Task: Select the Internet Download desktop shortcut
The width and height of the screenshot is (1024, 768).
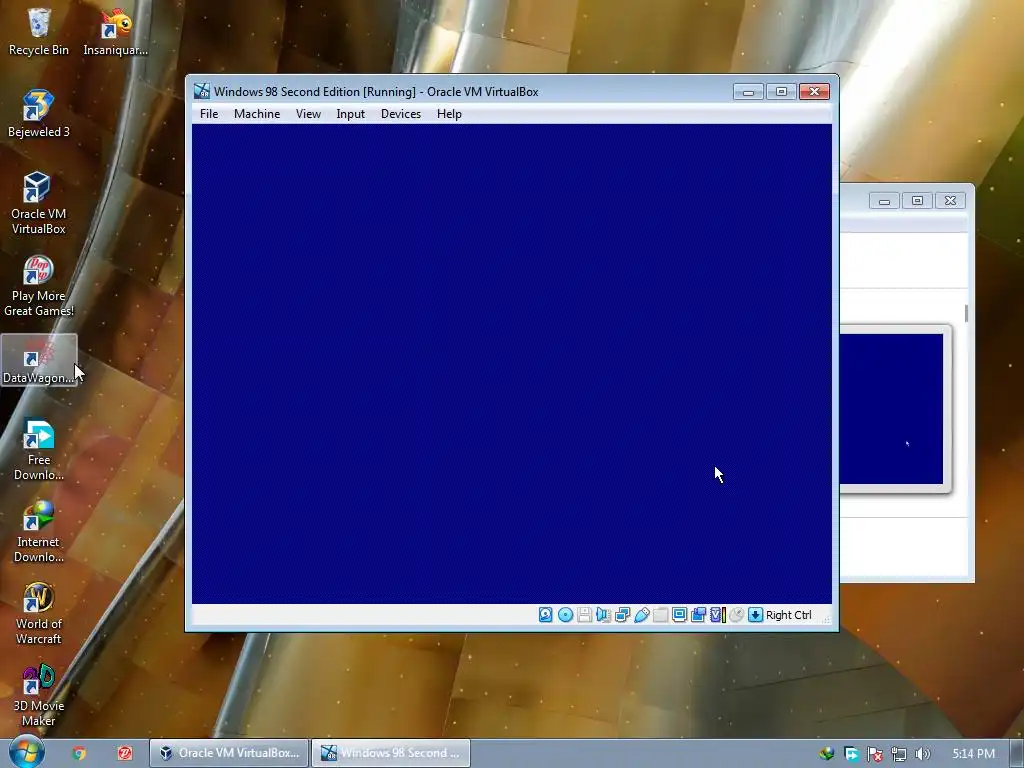Action: click(x=39, y=532)
